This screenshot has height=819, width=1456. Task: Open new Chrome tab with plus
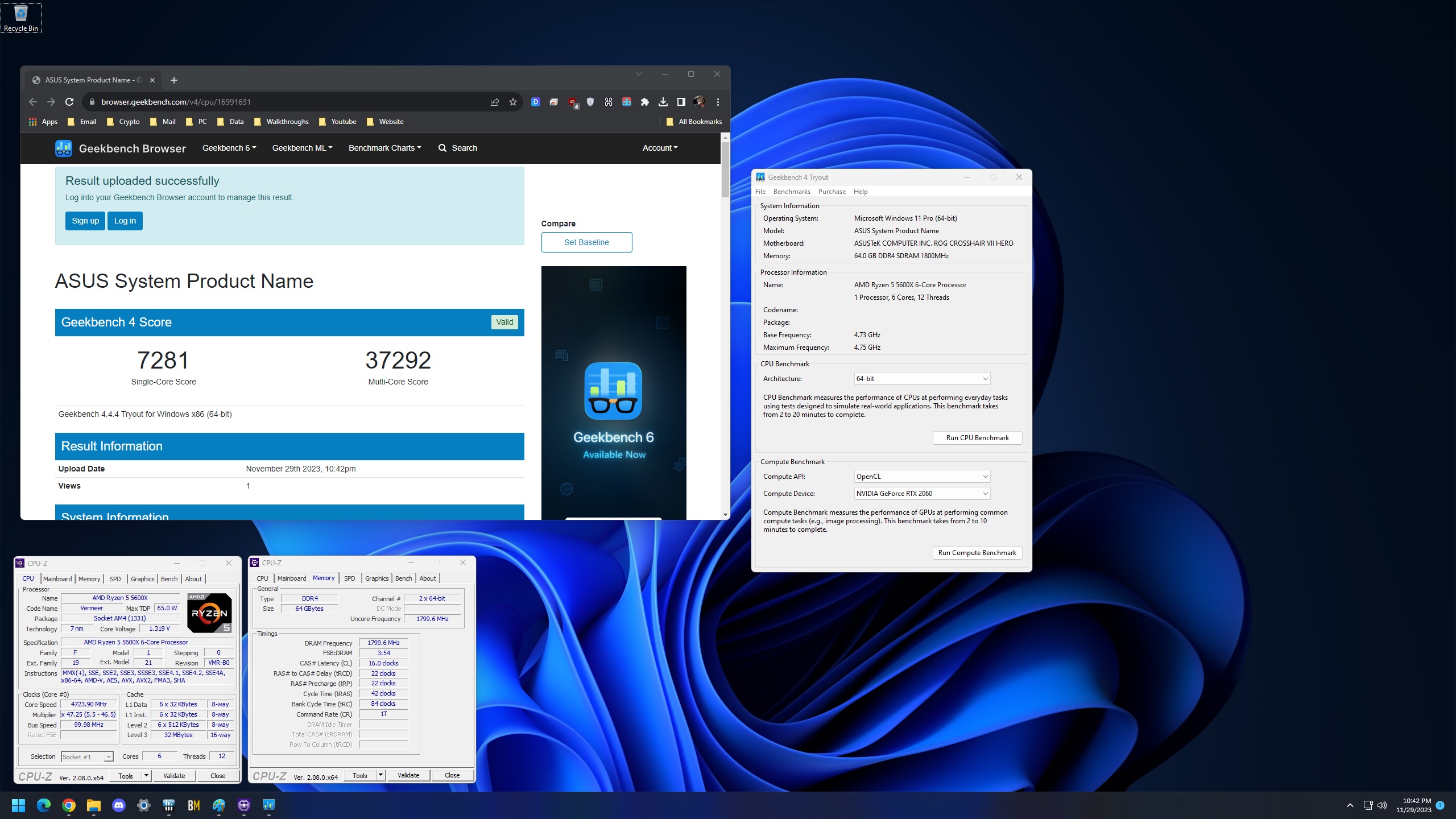pyautogui.click(x=174, y=80)
